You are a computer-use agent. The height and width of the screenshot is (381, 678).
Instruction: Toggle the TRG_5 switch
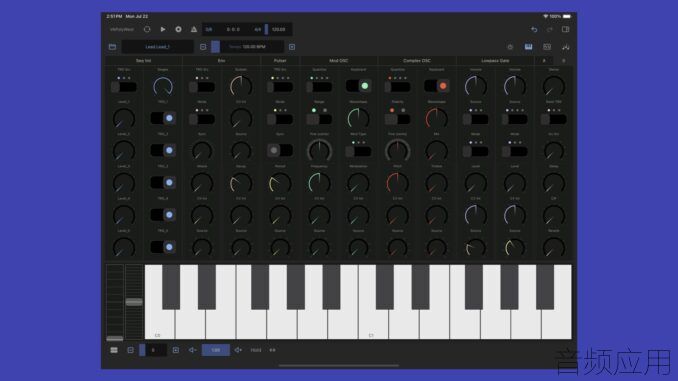coord(163,247)
